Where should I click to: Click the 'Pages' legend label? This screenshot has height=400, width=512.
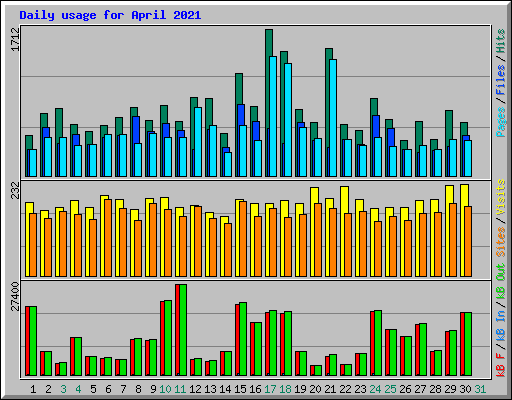click(x=501, y=122)
